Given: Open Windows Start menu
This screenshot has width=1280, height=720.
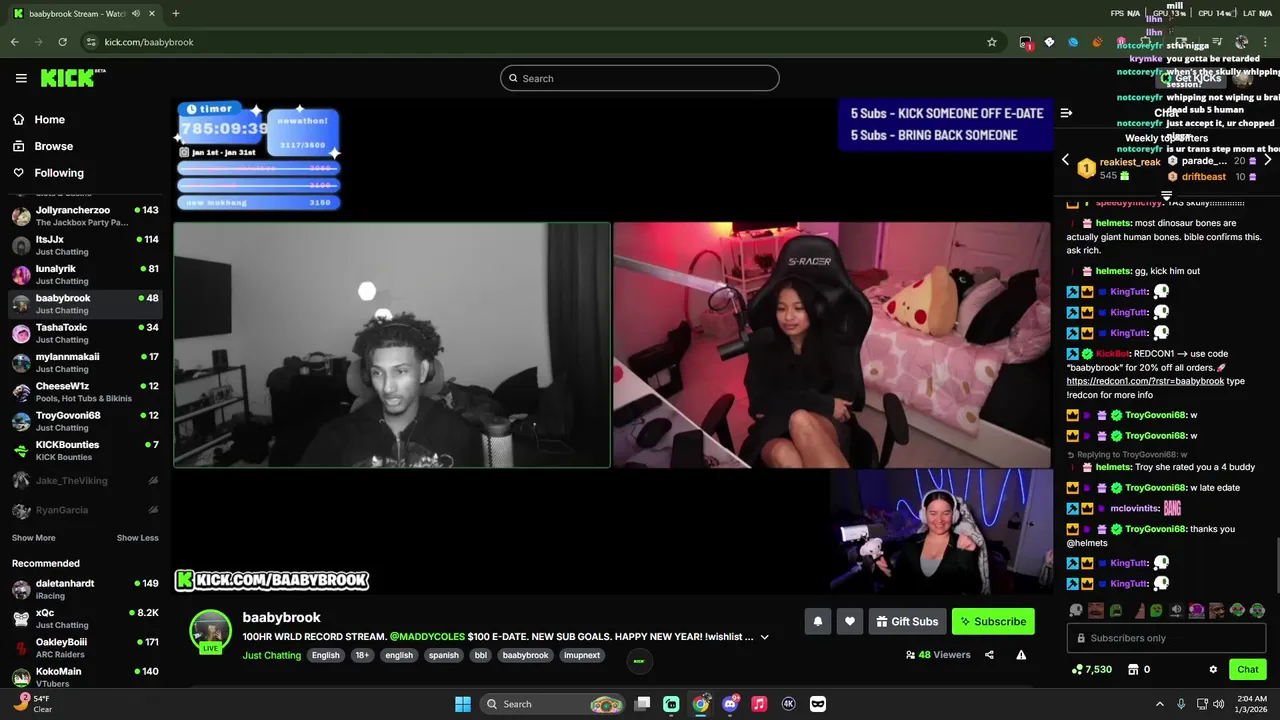Looking at the screenshot, I should click(x=463, y=704).
